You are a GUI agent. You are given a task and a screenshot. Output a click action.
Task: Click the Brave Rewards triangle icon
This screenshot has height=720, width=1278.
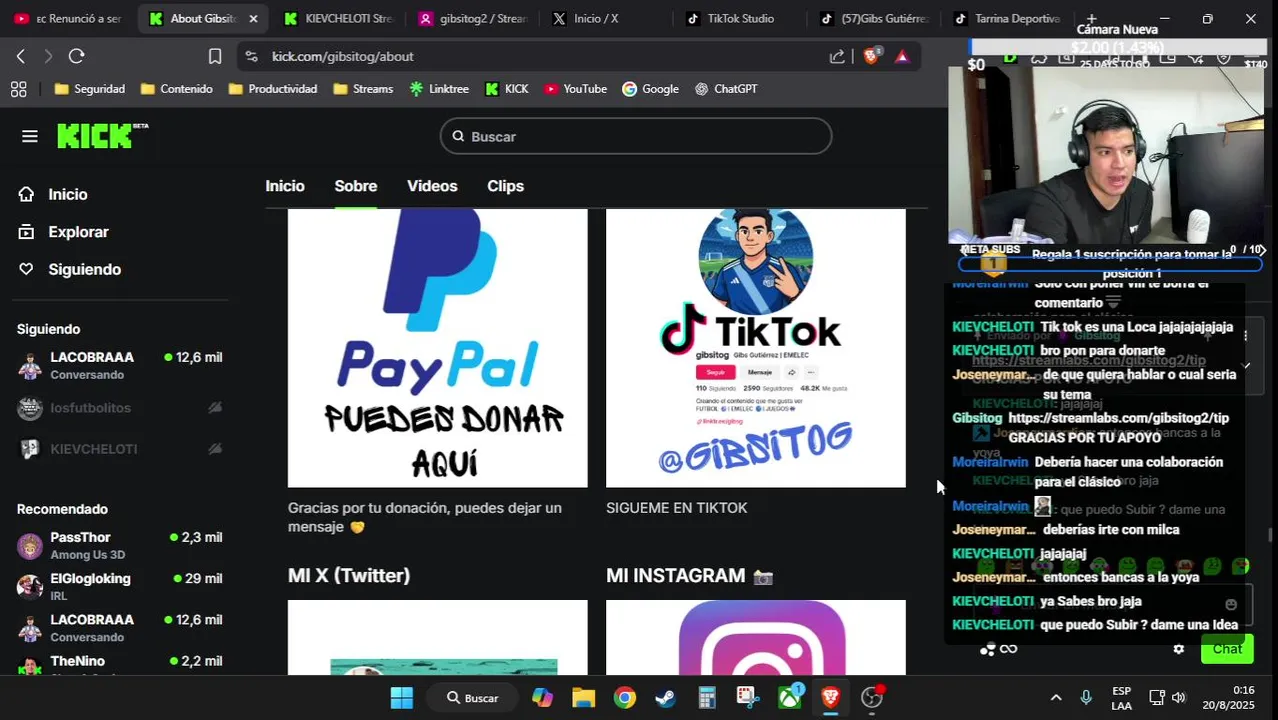[x=902, y=56]
